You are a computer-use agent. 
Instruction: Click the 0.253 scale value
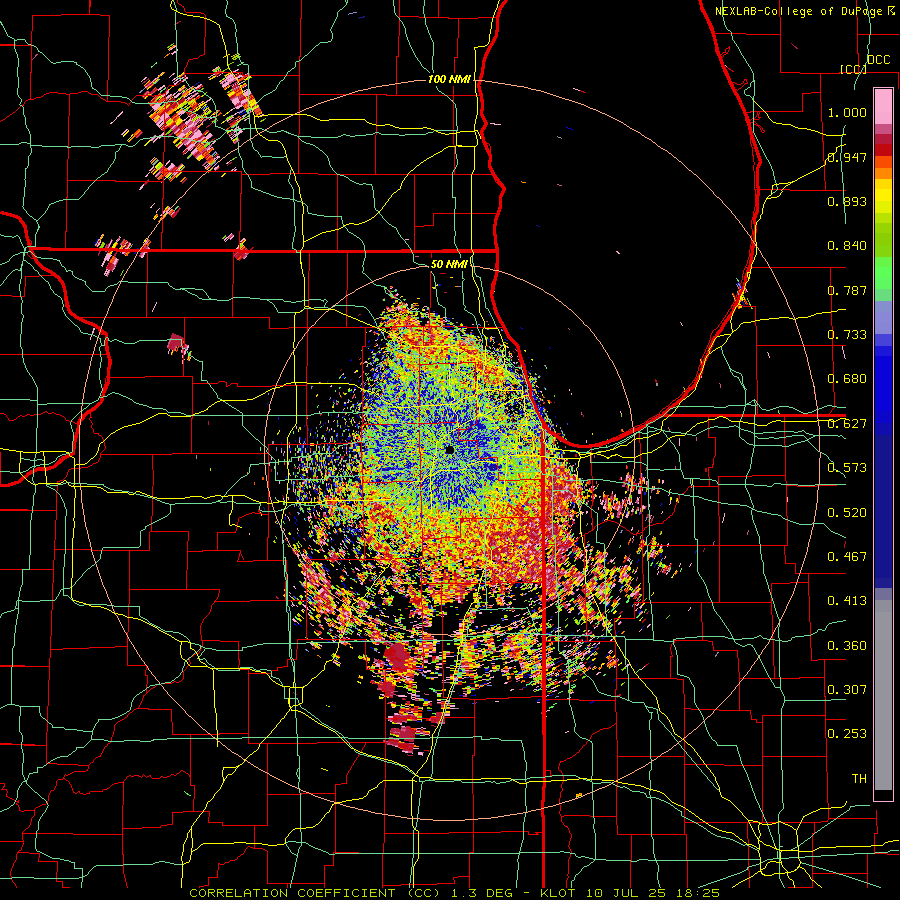(x=847, y=734)
